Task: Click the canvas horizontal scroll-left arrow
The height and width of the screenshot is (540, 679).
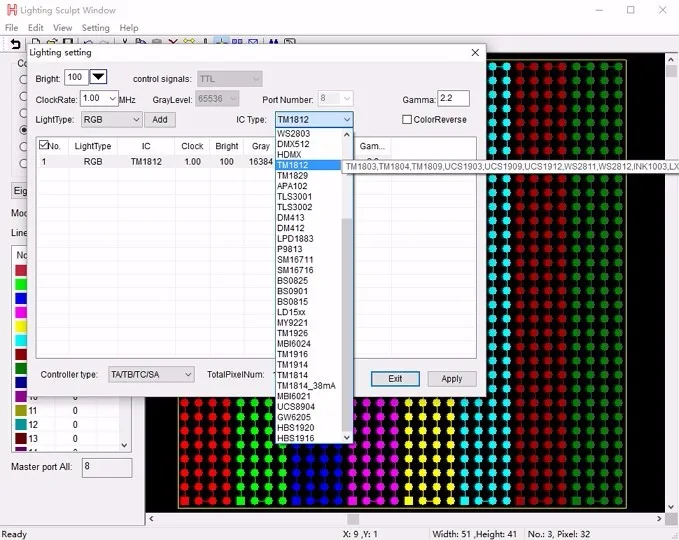Action: click(x=151, y=518)
